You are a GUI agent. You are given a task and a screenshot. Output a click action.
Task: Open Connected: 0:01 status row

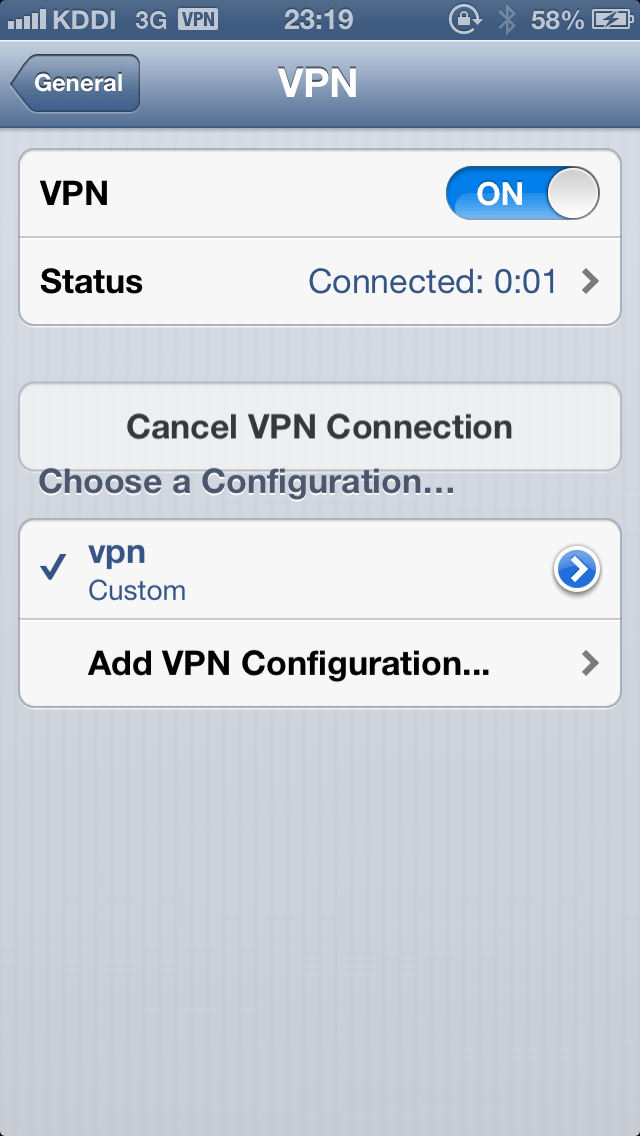(x=320, y=281)
